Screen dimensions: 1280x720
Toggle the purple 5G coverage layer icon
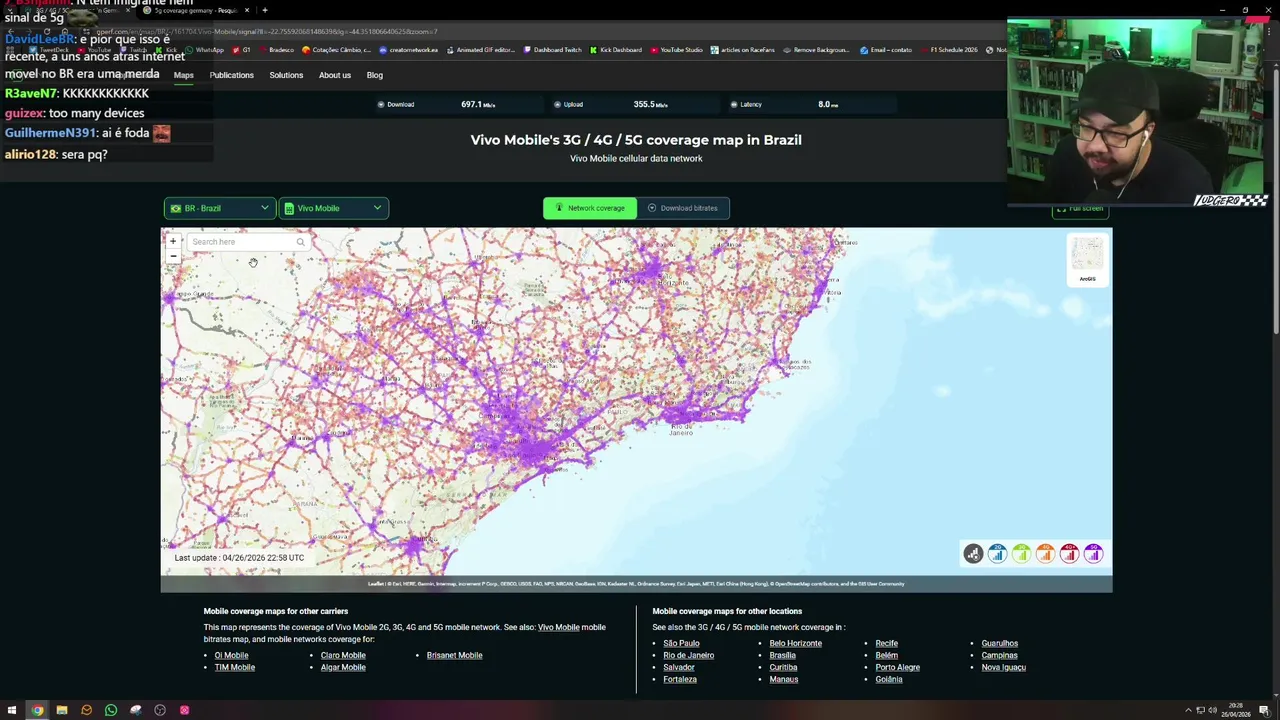1093,553
